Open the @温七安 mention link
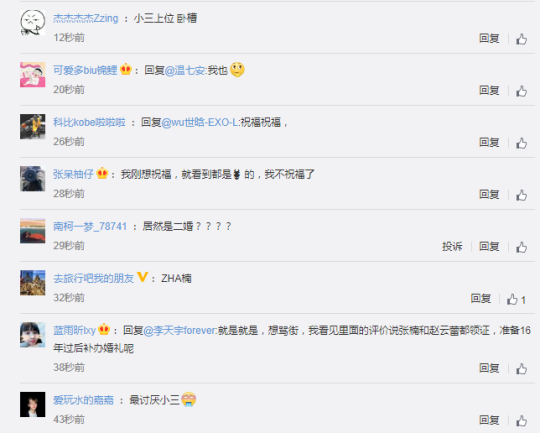This screenshot has width=540, height=433. tap(185, 70)
